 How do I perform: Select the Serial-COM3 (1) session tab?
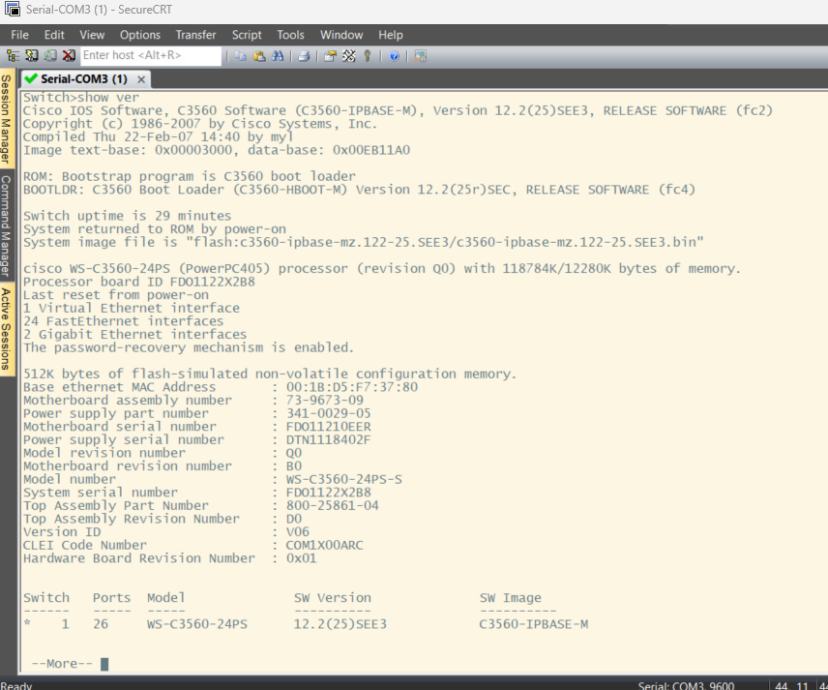coord(84,79)
